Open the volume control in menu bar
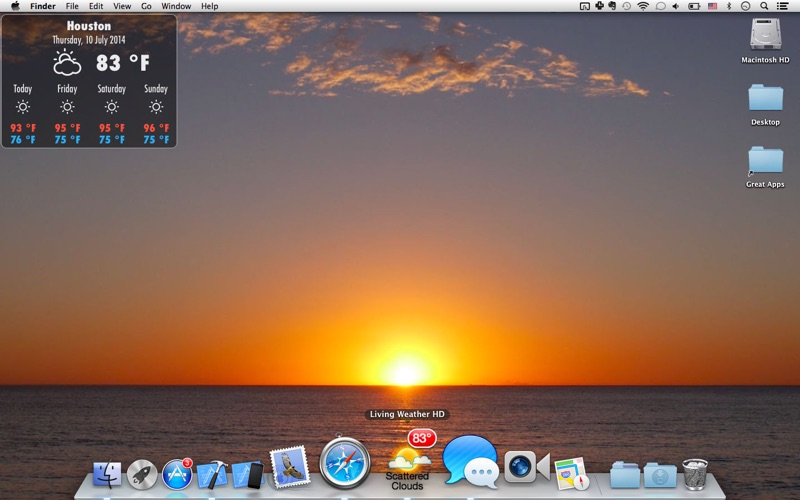Viewport: 800px width, 500px height. coord(675,6)
